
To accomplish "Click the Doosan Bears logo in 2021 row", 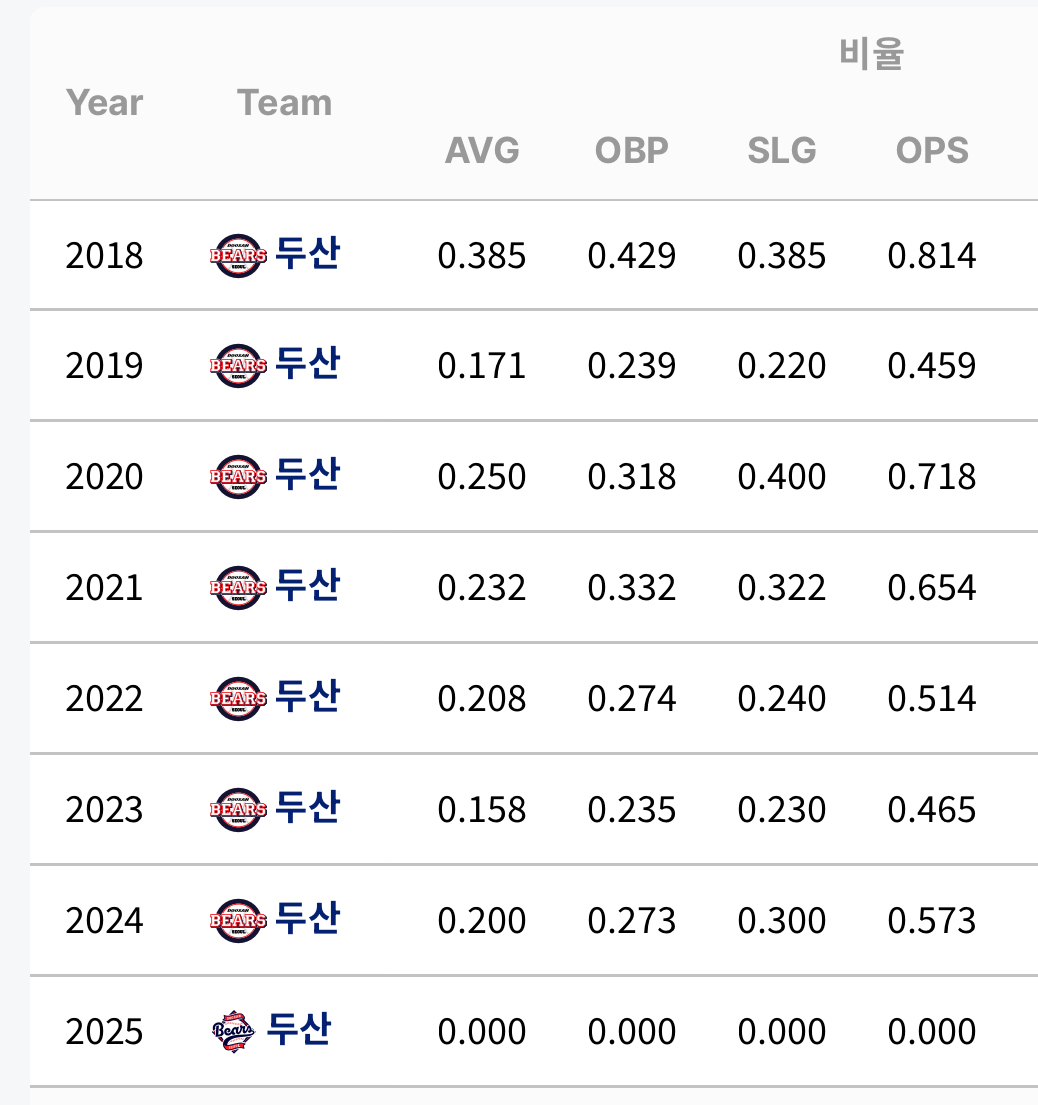I will [239, 588].
